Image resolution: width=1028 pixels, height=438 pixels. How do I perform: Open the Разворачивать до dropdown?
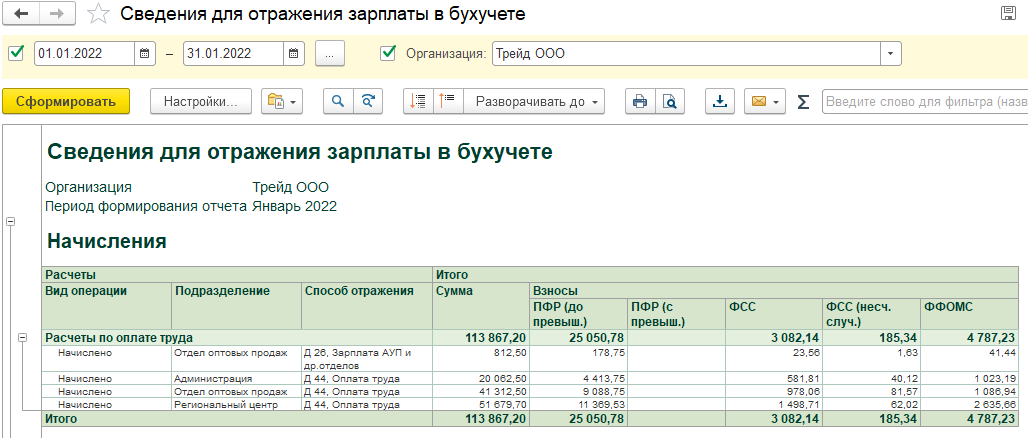click(x=534, y=102)
